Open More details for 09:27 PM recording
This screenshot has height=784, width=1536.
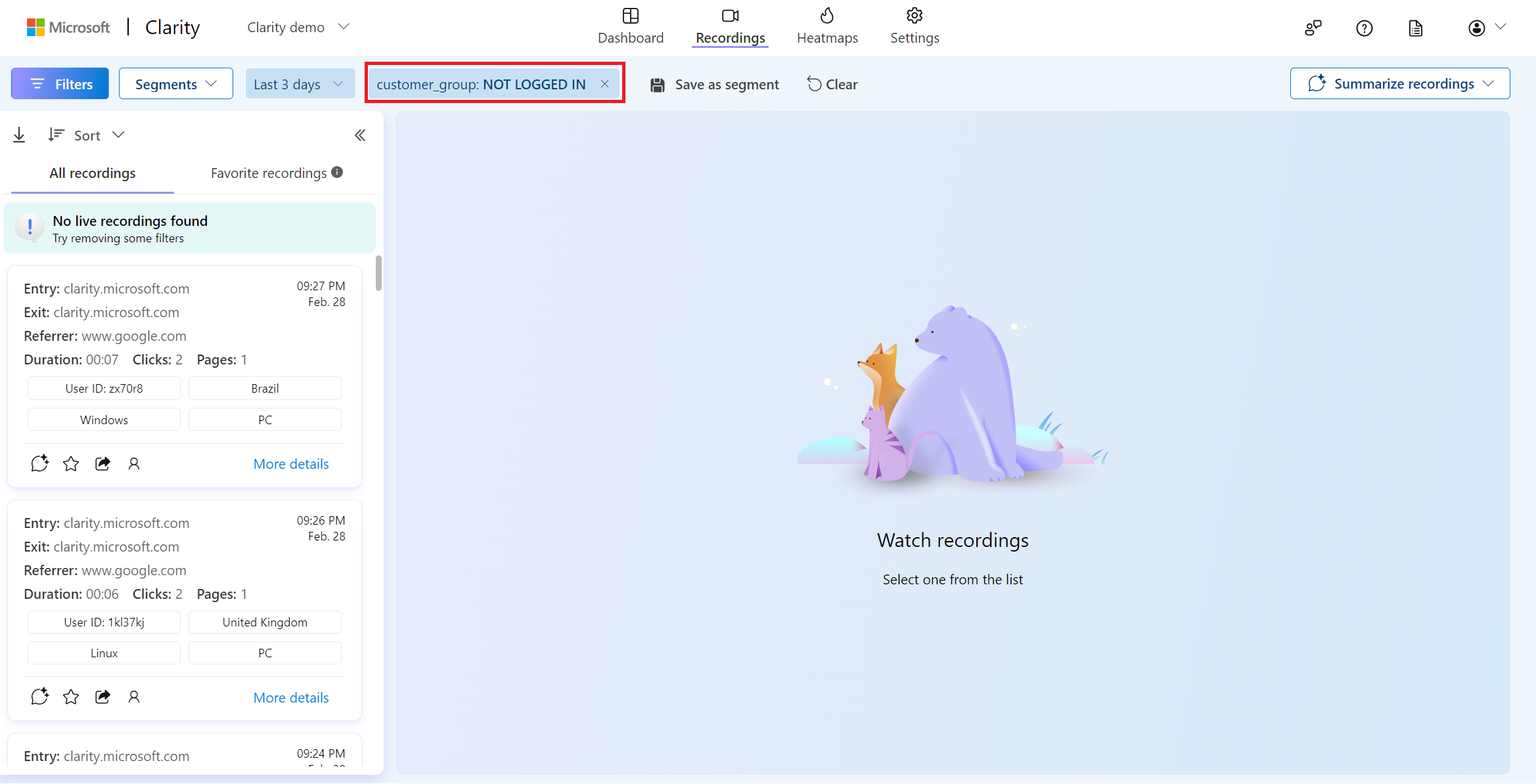[x=291, y=464]
